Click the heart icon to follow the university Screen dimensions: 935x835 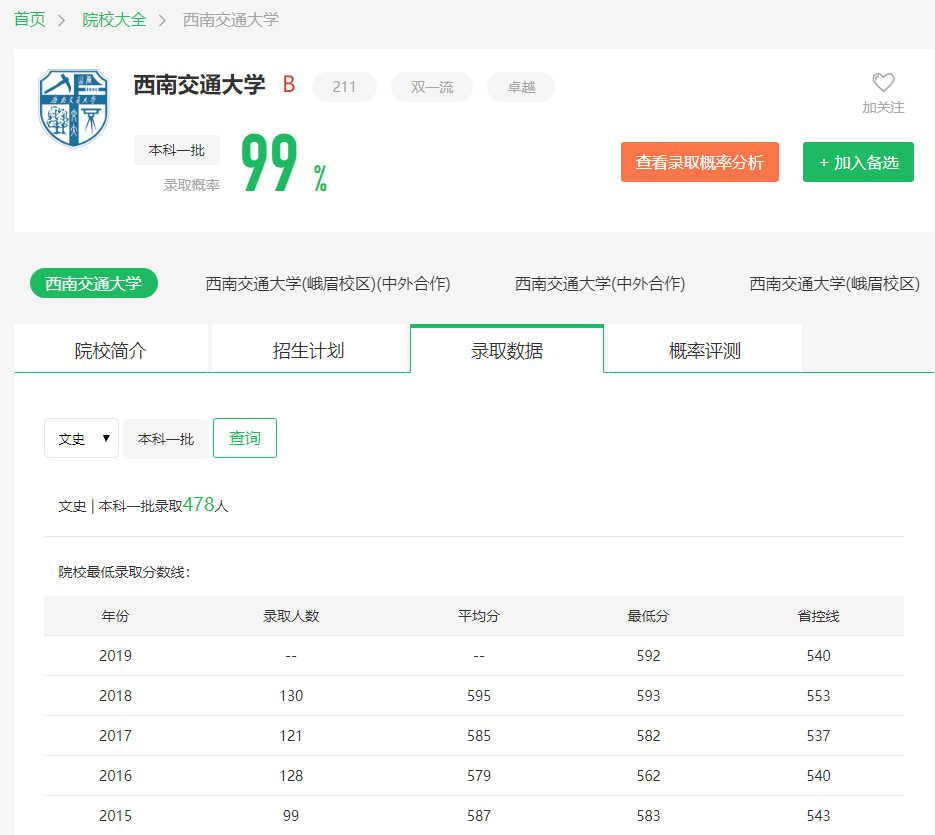tap(883, 82)
